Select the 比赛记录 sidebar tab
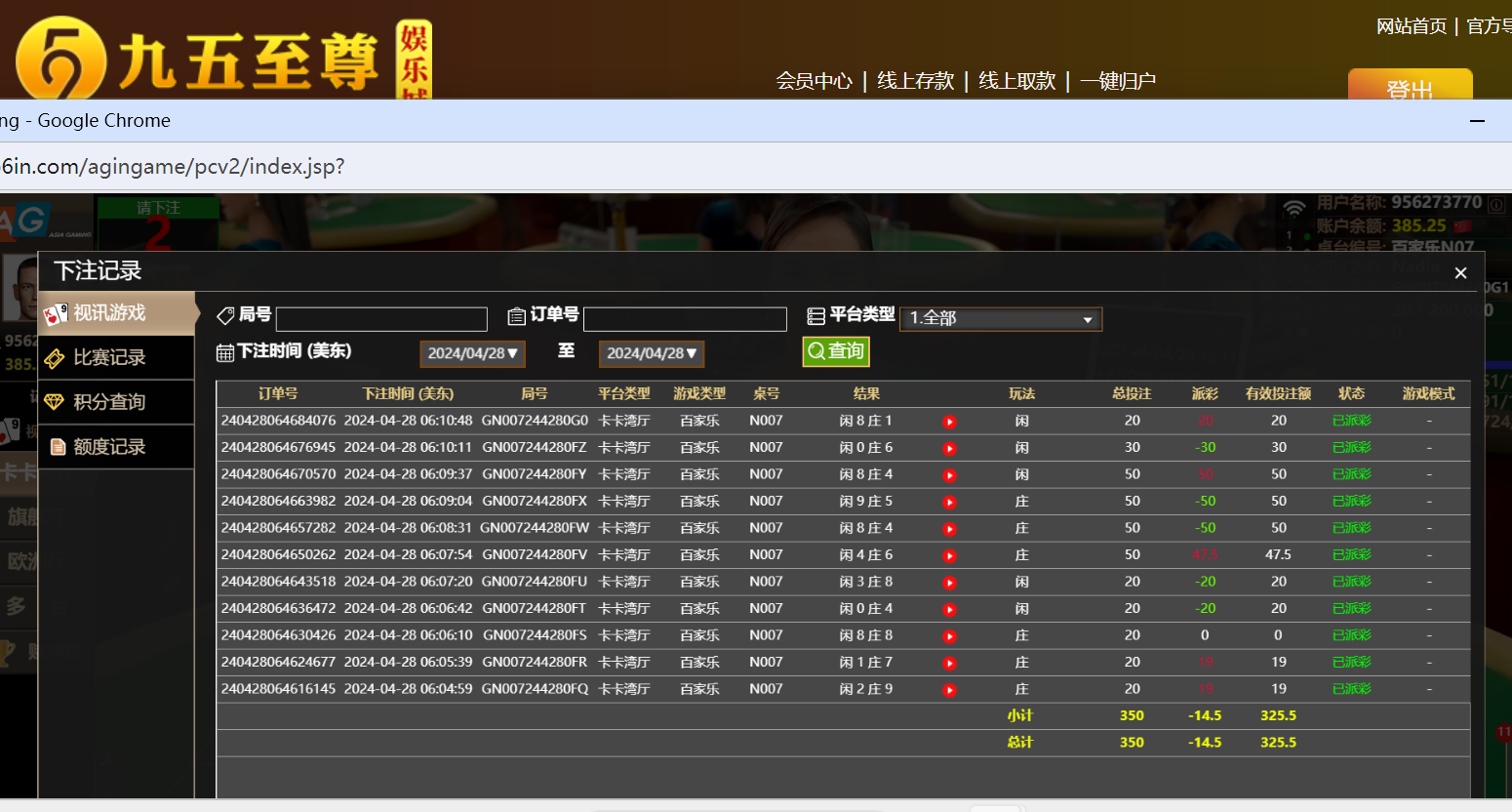The width and height of the screenshot is (1512, 812). pyautogui.click(x=109, y=358)
